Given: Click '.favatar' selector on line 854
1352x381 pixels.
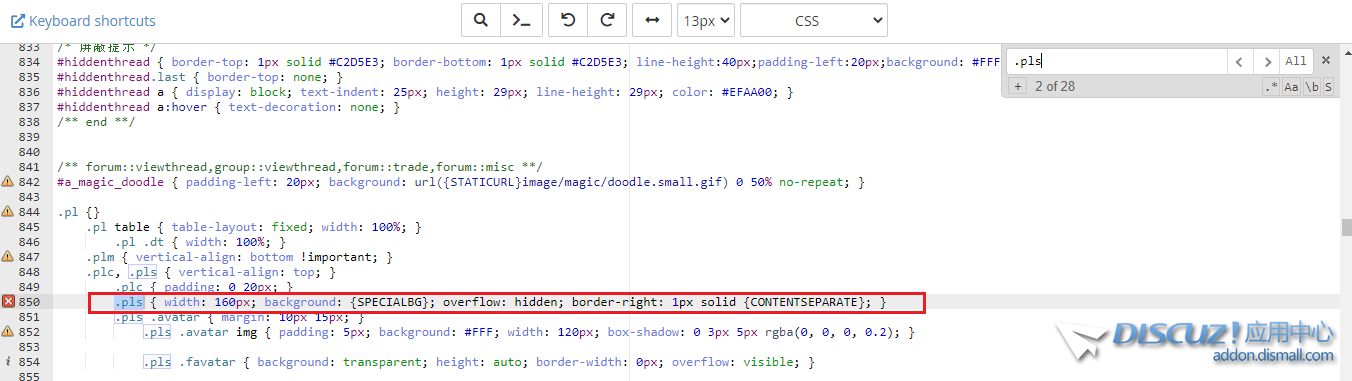Looking at the screenshot, I should pos(208,362).
